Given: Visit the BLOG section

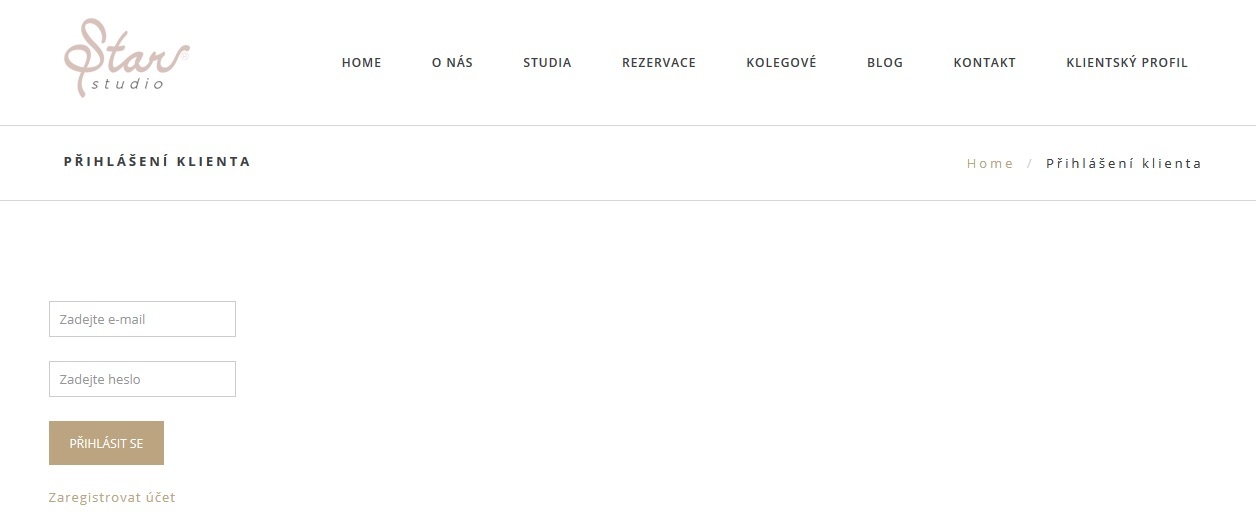Looking at the screenshot, I should [885, 62].
